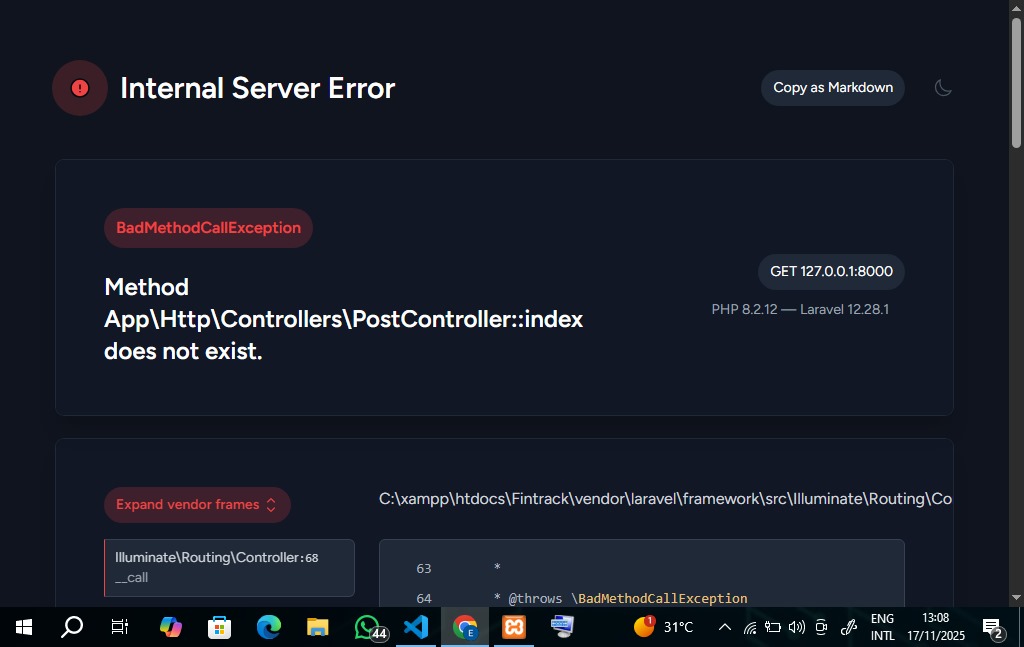Viewport: 1024px width, 647px height.
Task: Click Expand vendor frames
Action: (x=197, y=504)
